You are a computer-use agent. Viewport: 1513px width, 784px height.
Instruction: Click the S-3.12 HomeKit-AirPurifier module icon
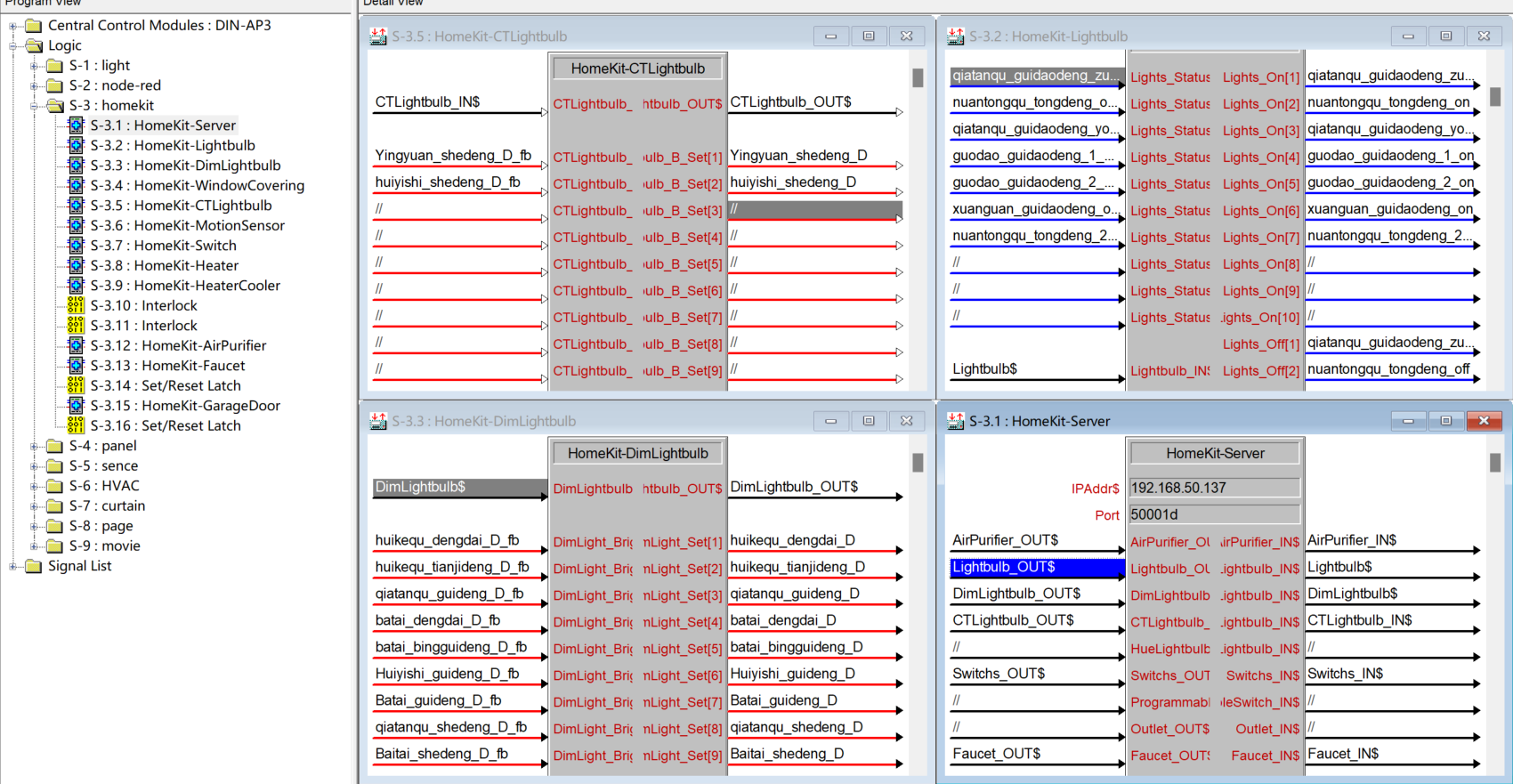77,345
